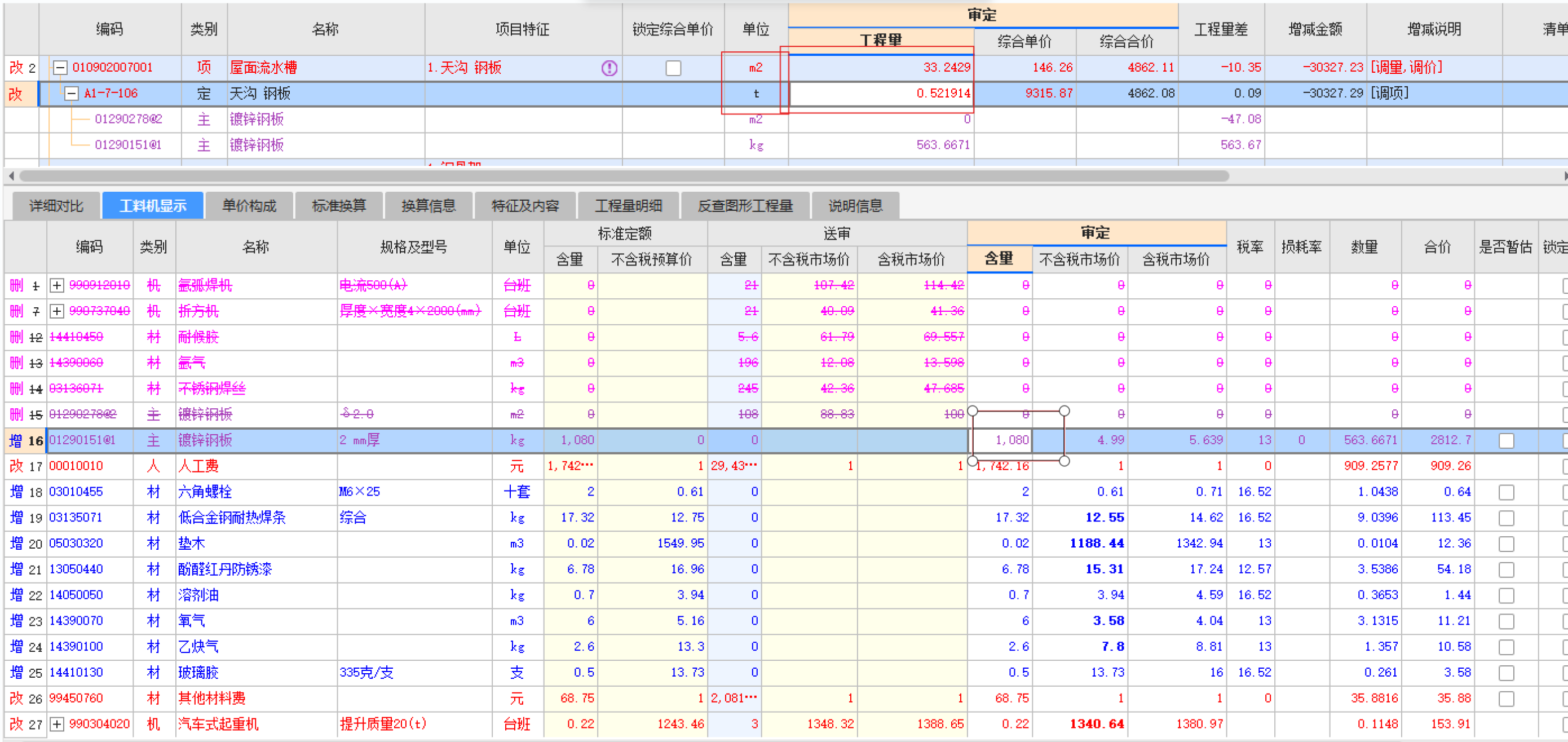Click the purple warning icon in 屋面流水槽 row
The image size is (1568, 742).
click(x=609, y=68)
